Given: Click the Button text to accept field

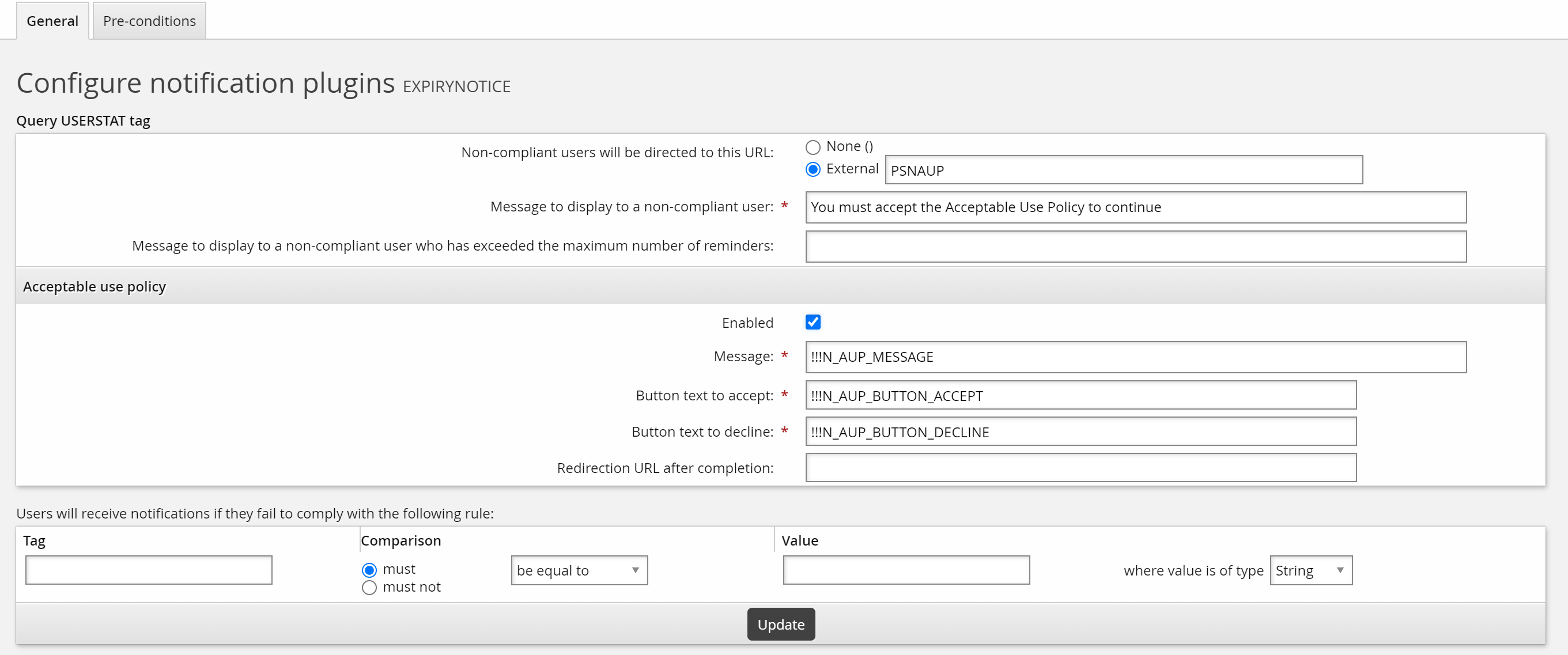Looking at the screenshot, I should [1080, 395].
